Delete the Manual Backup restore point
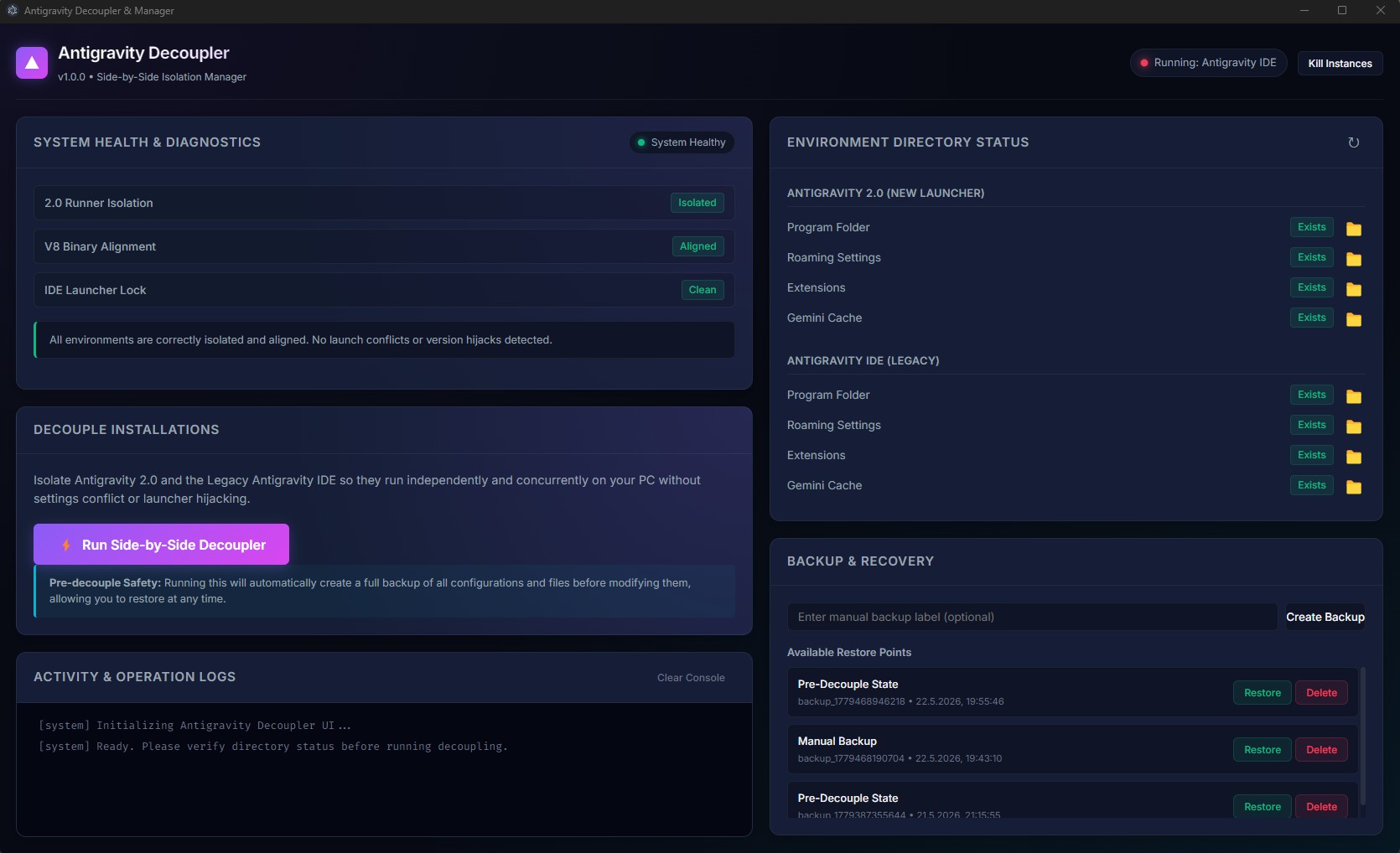Image resolution: width=1400 pixels, height=853 pixels. tap(1321, 750)
